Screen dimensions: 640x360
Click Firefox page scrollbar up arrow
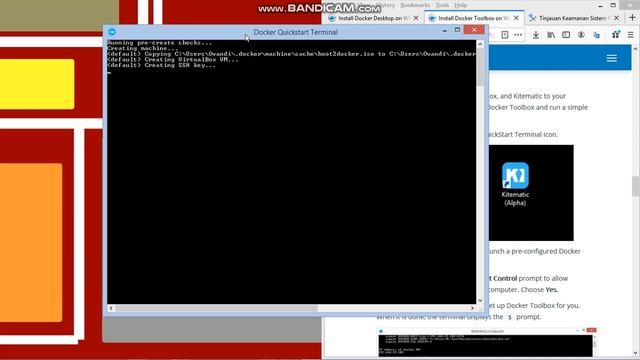[x=636, y=49]
